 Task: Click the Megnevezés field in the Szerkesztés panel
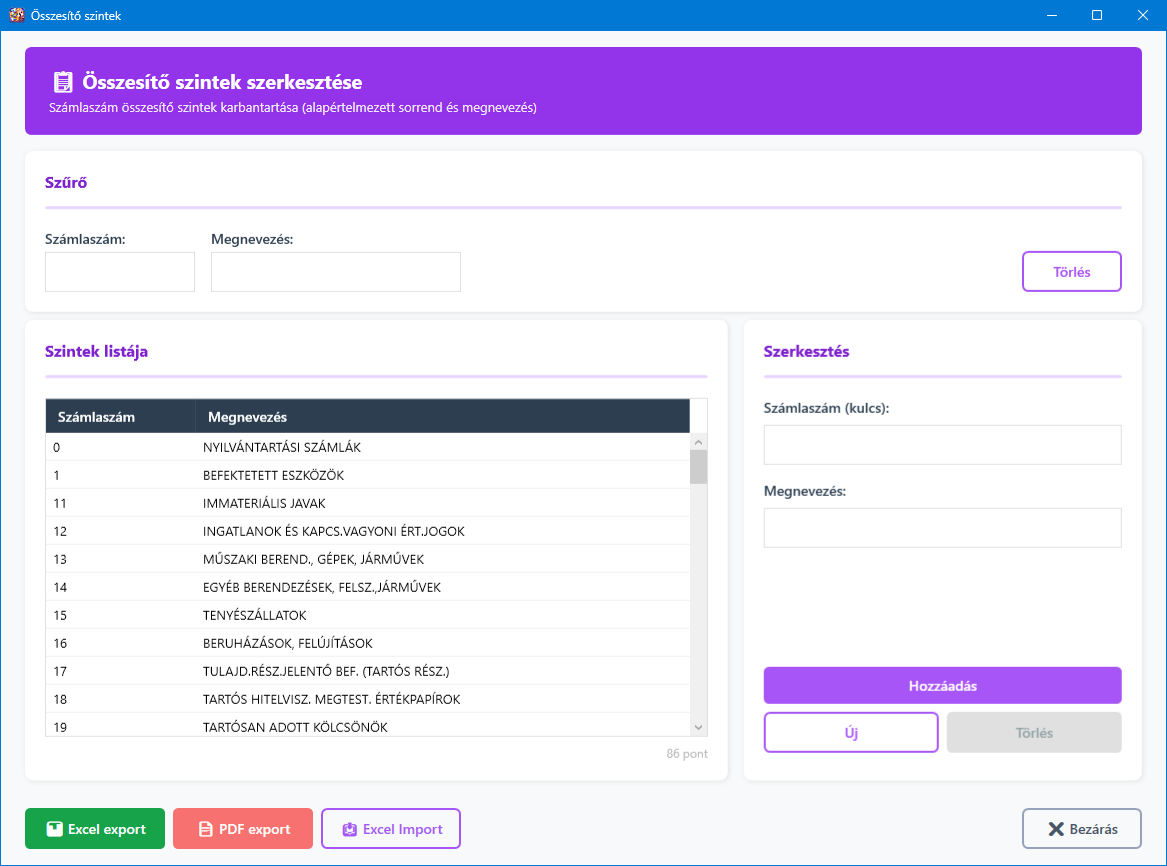point(942,528)
